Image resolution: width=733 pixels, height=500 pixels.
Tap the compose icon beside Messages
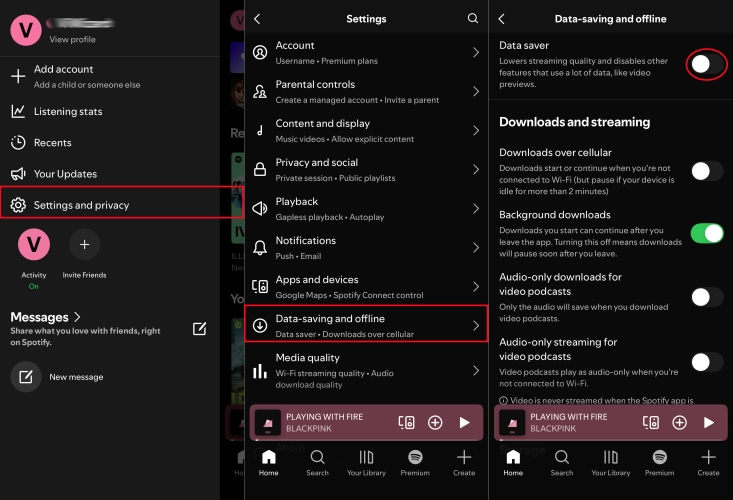pyautogui.click(x=200, y=329)
